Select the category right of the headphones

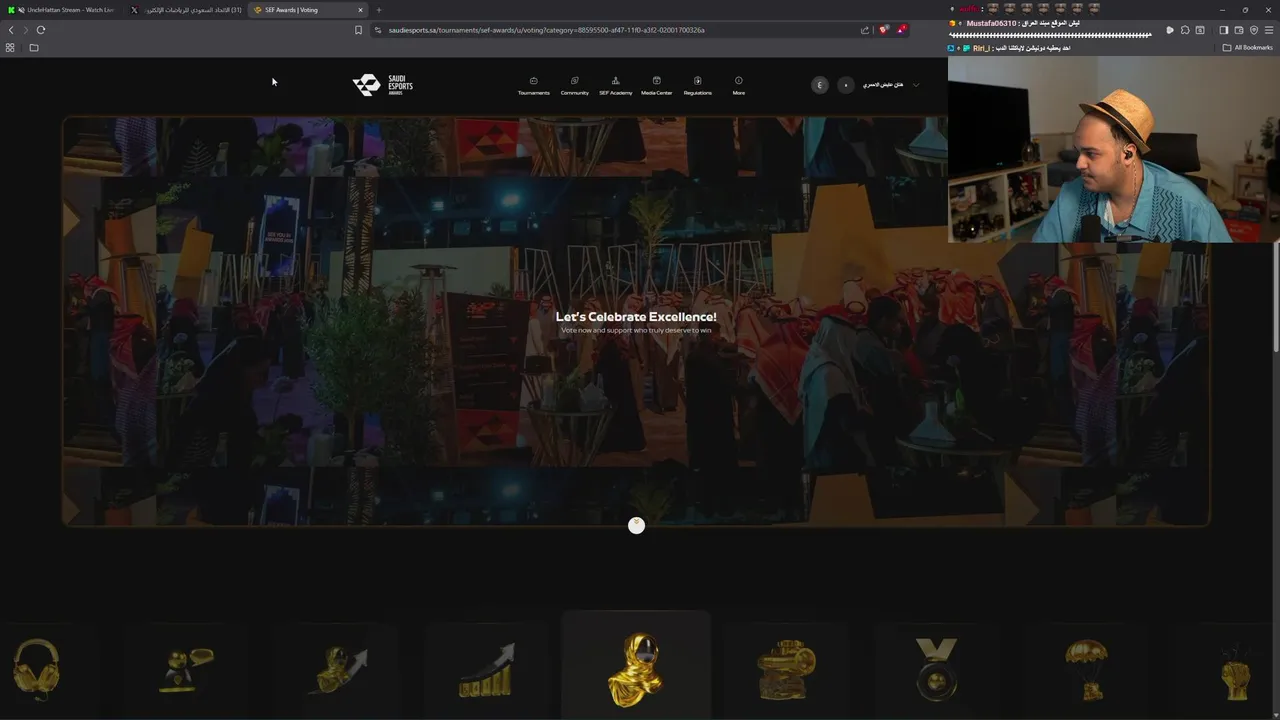coord(188,670)
